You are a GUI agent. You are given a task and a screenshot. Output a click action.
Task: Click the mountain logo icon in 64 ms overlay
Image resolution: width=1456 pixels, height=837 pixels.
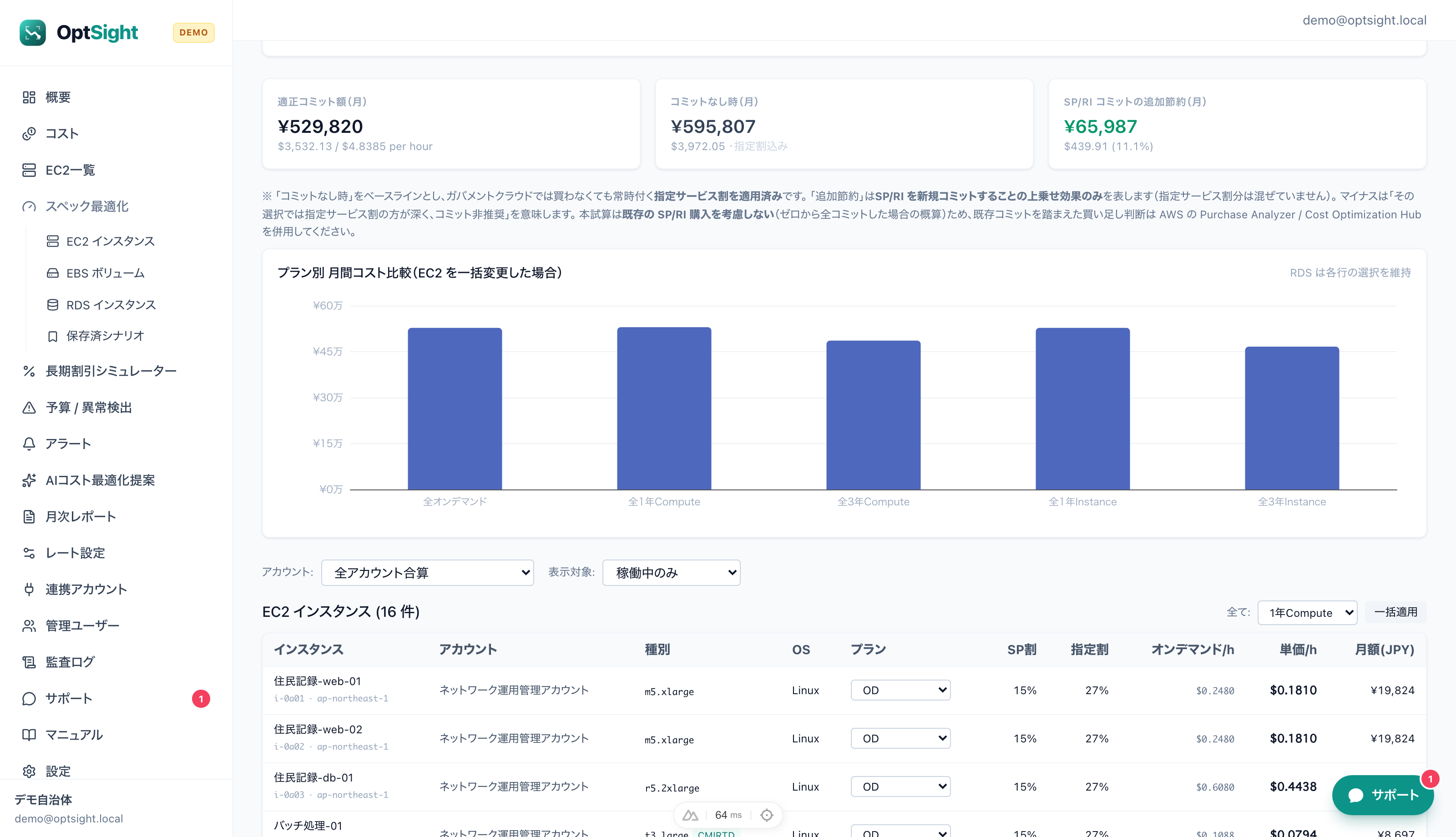pos(690,815)
